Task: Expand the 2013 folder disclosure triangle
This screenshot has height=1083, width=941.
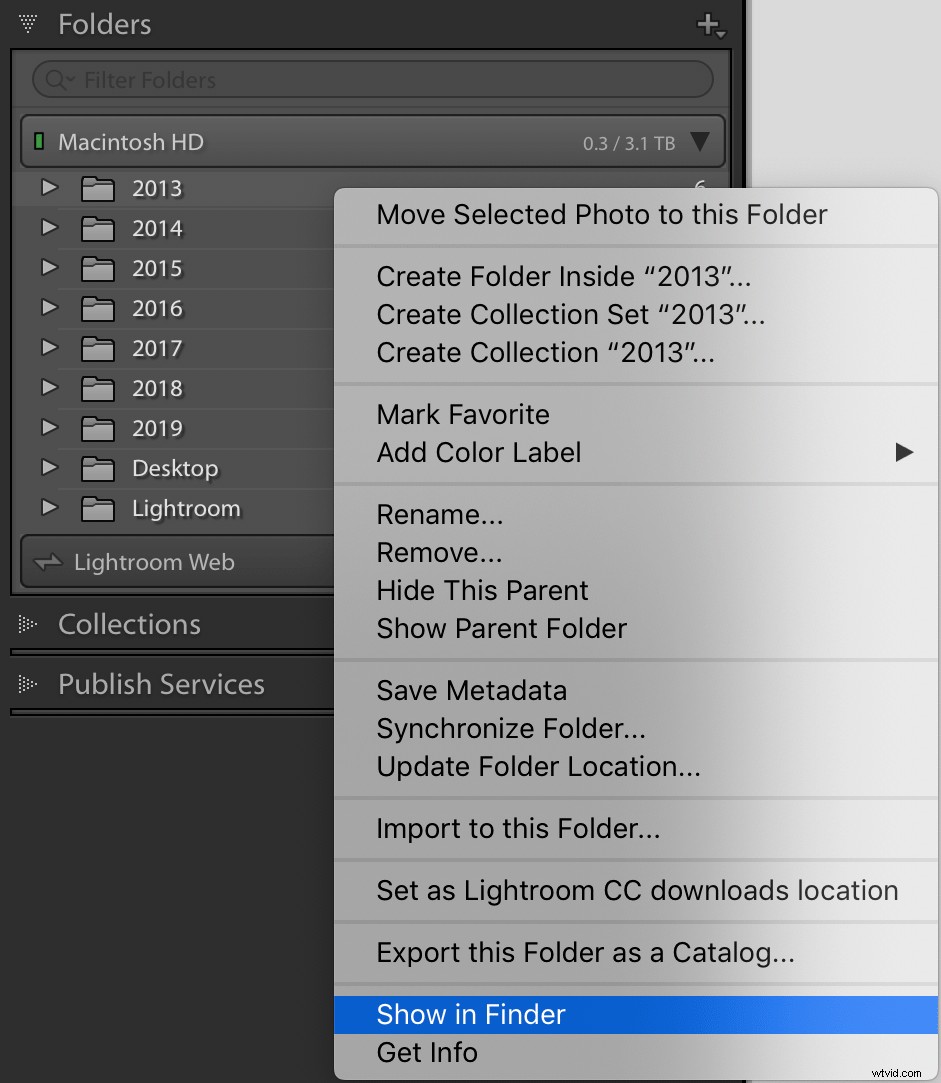Action: click(x=49, y=188)
